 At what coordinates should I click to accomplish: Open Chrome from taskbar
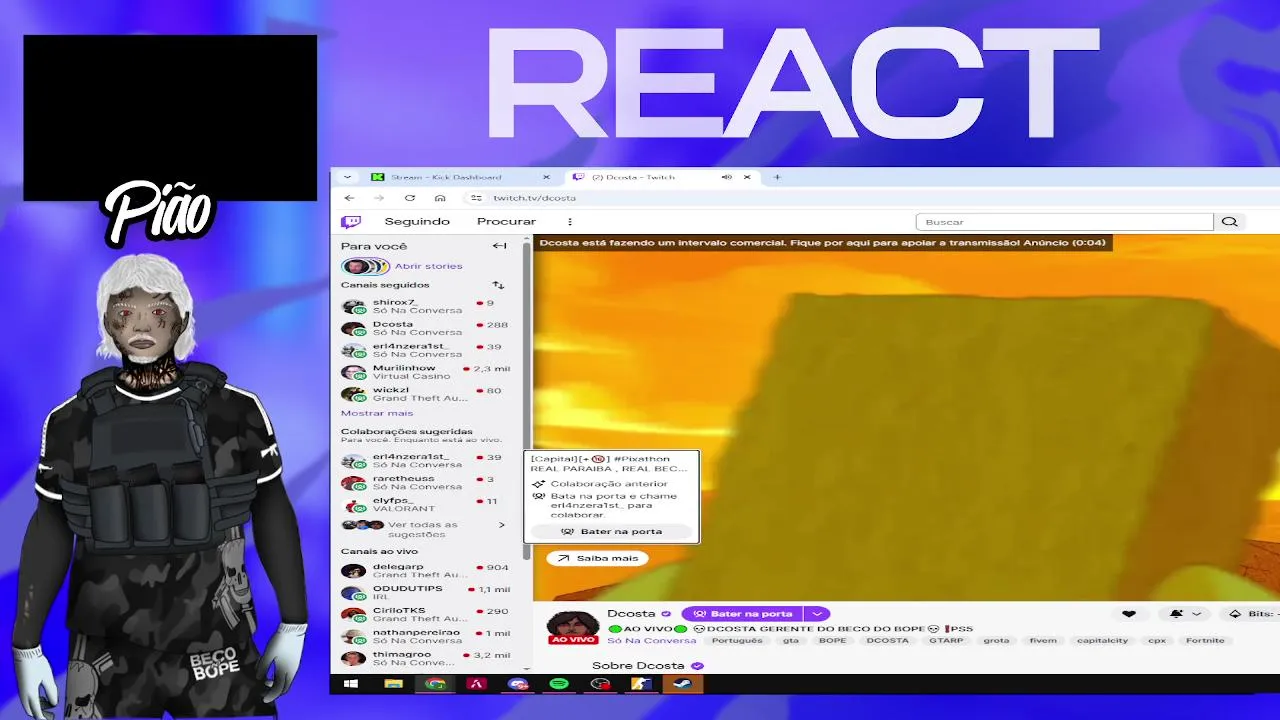pos(435,684)
